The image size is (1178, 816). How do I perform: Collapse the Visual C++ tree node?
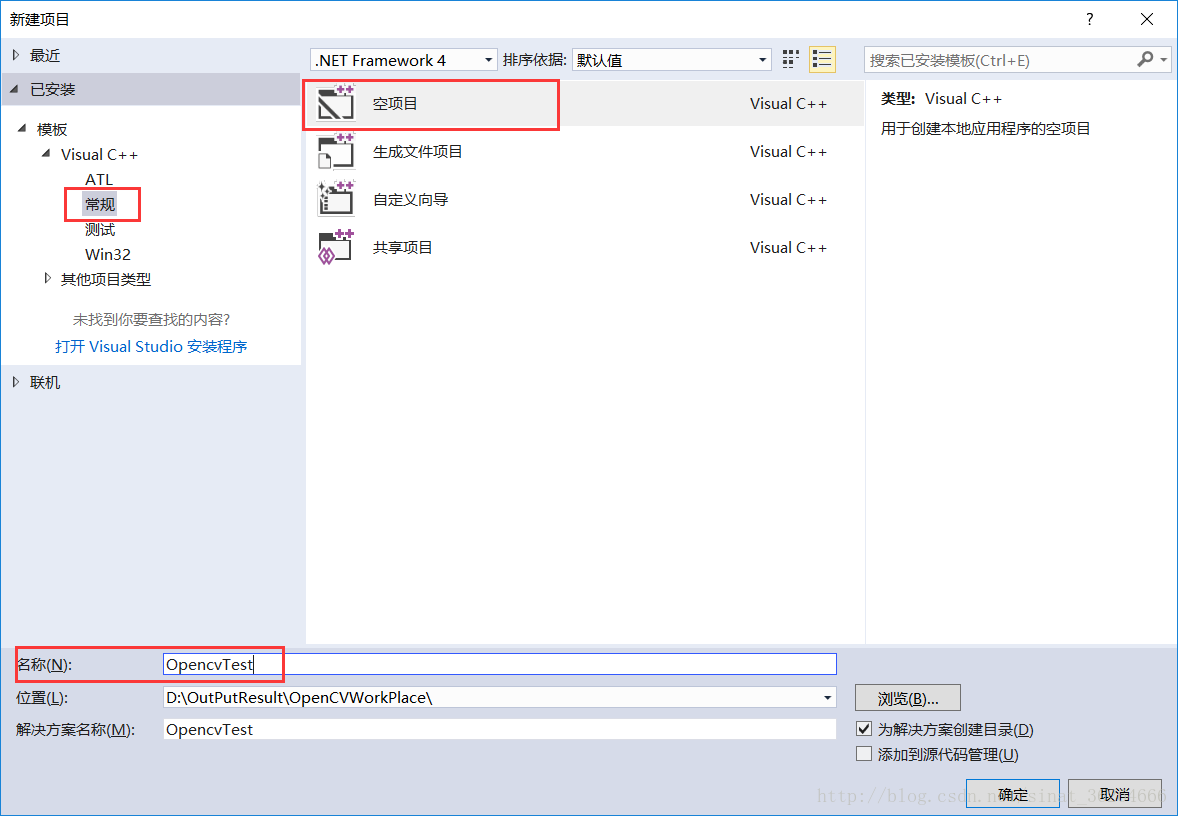pyautogui.click(x=47, y=154)
